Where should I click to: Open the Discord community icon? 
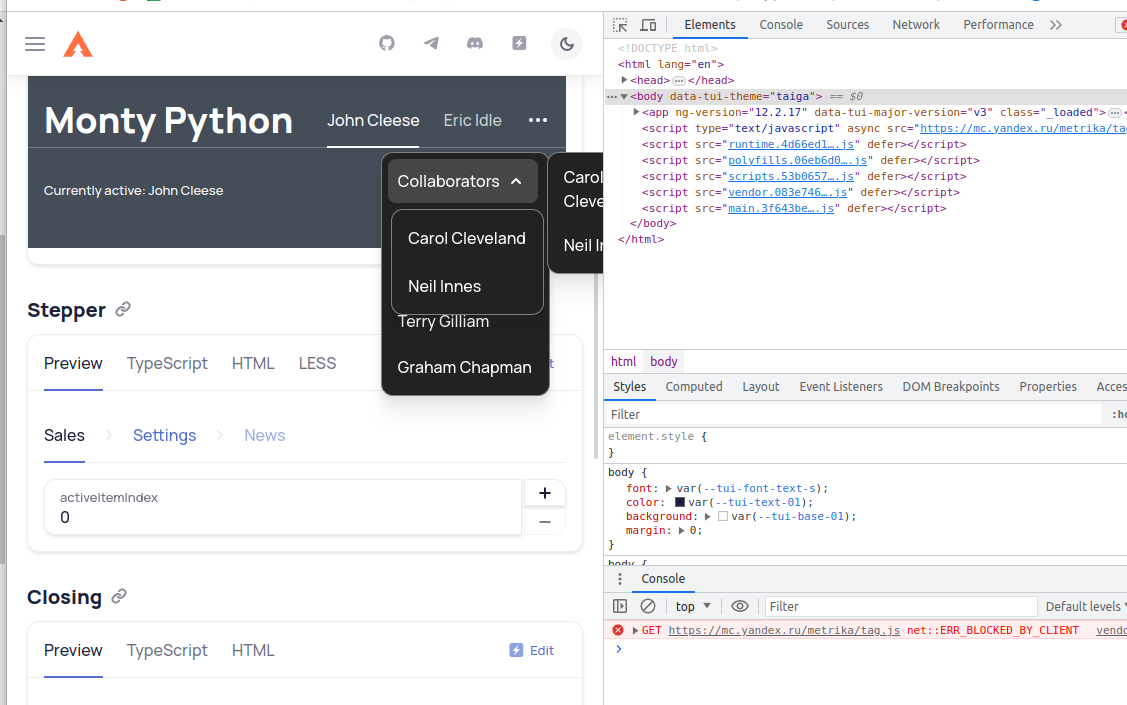tap(475, 44)
